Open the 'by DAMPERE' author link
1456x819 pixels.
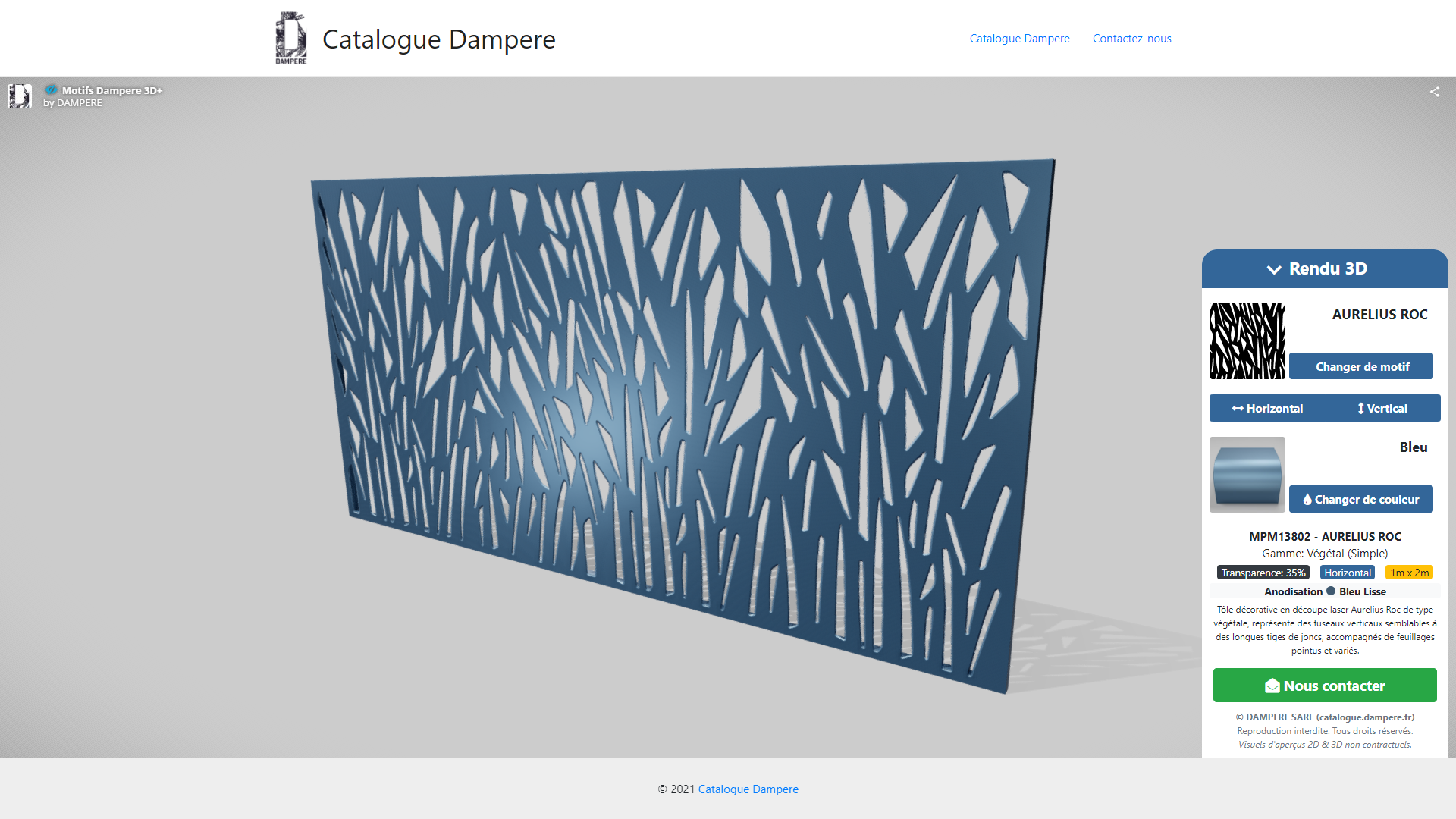click(73, 103)
